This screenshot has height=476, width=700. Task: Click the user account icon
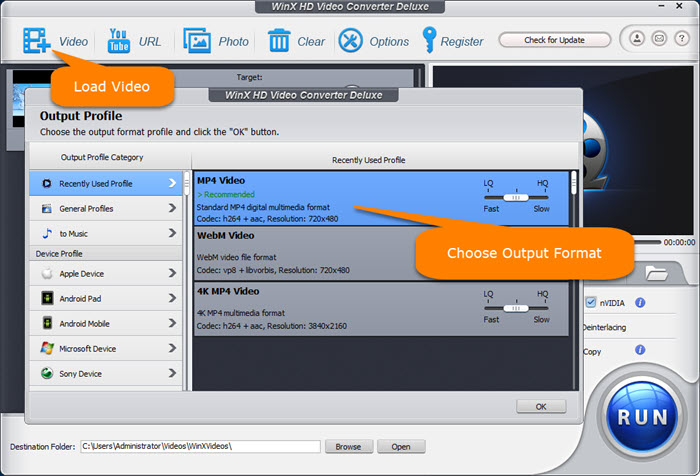point(637,39)
